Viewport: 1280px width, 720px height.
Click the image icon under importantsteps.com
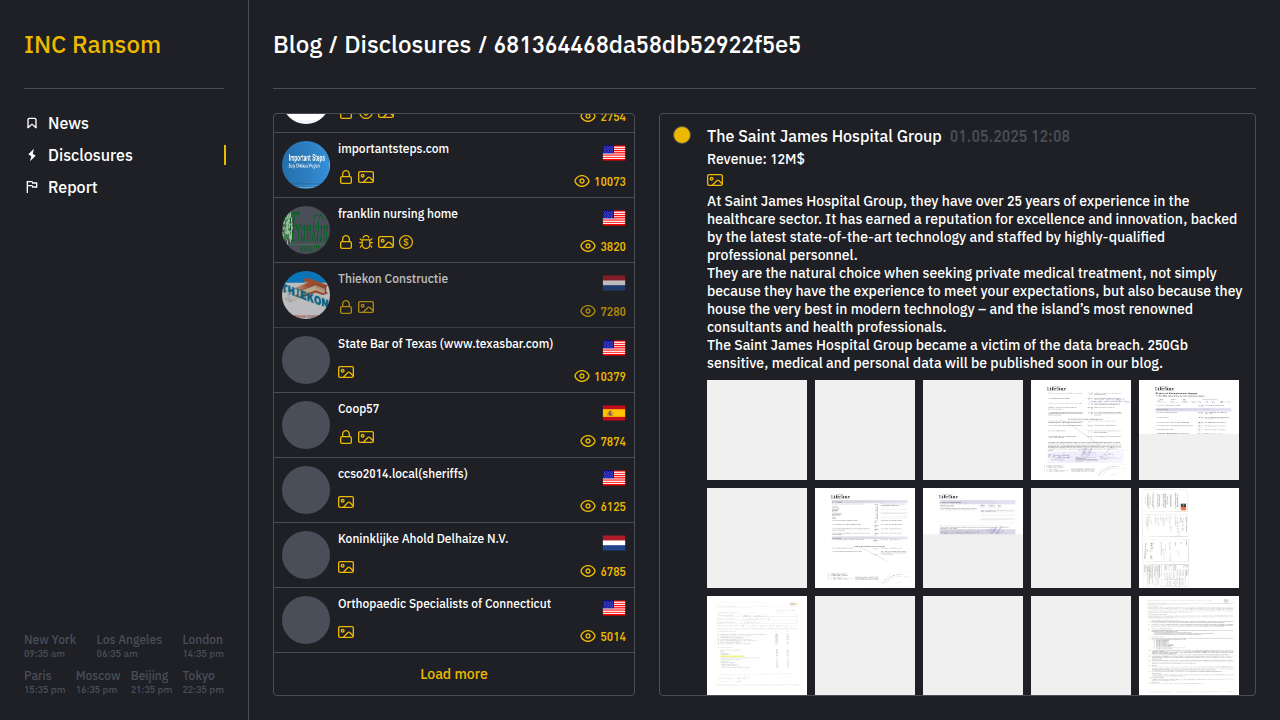[x=366, y=177]
